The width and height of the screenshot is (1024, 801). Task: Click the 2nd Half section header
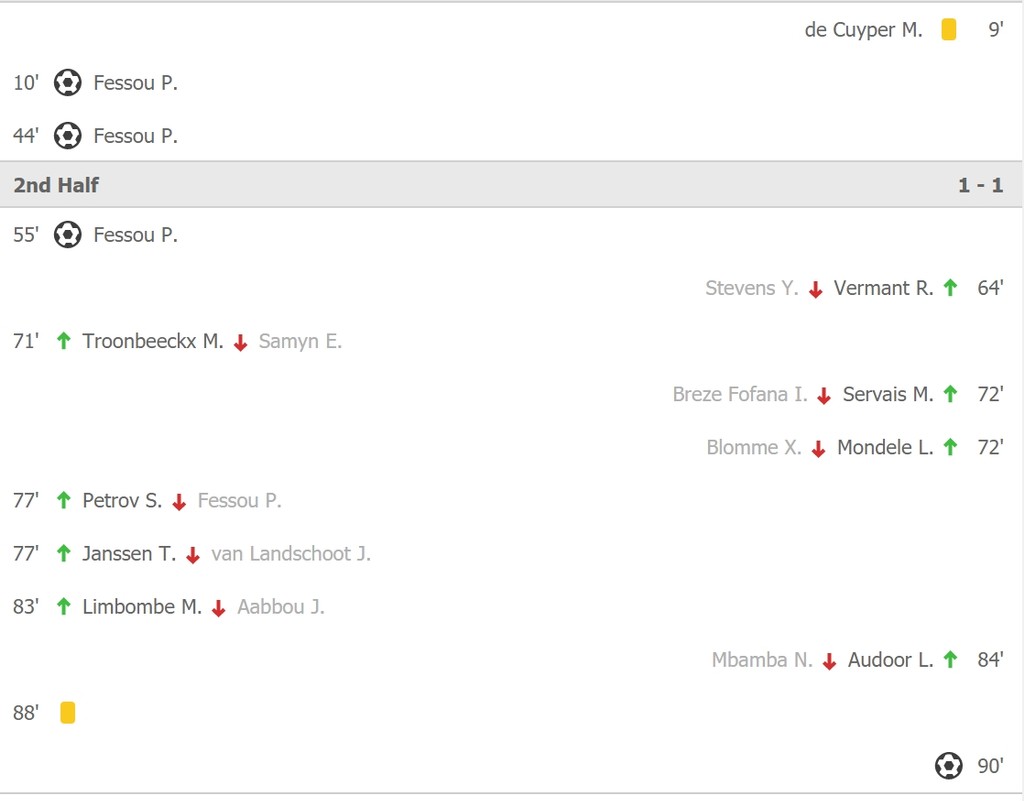coord(57,185)
